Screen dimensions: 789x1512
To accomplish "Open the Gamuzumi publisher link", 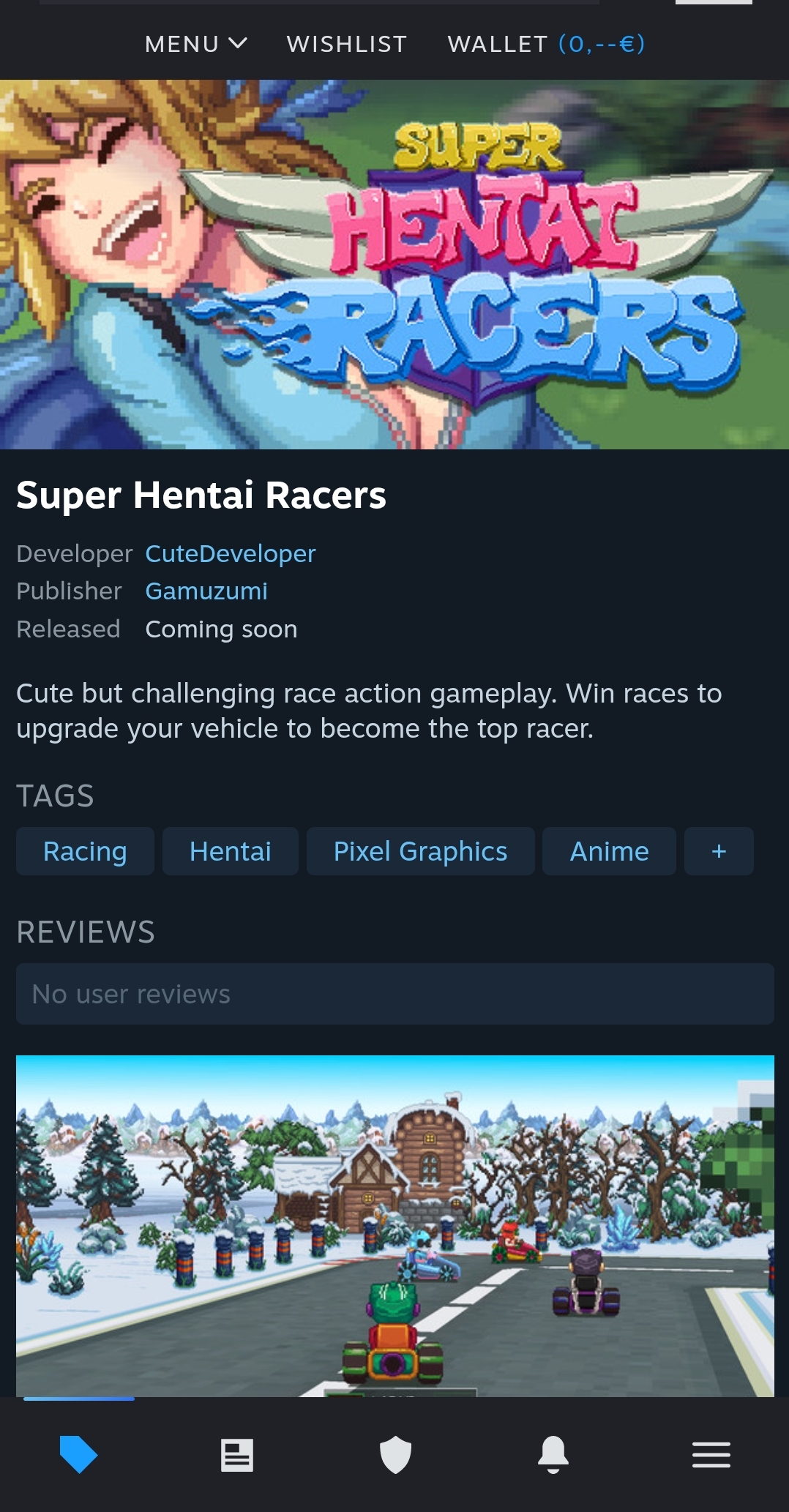I will click(206, 591).
